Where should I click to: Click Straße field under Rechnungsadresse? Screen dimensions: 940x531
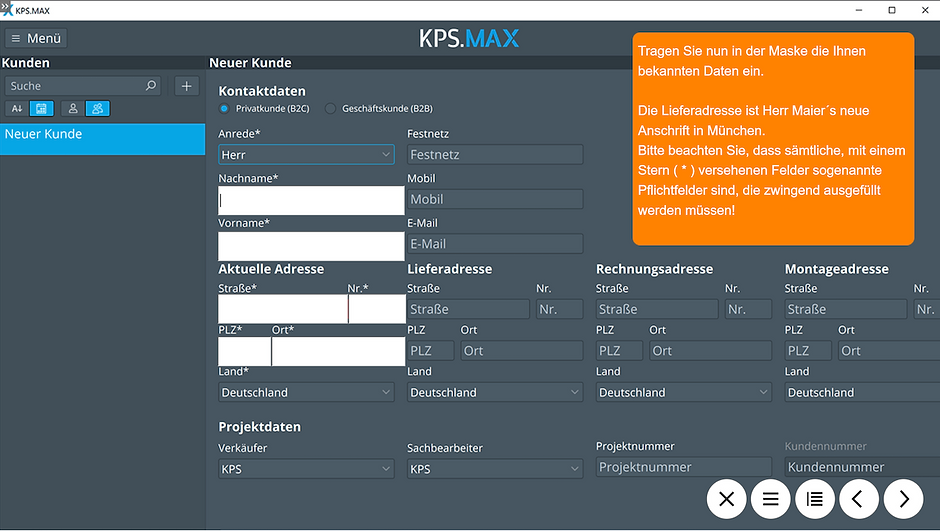point(657,309)
